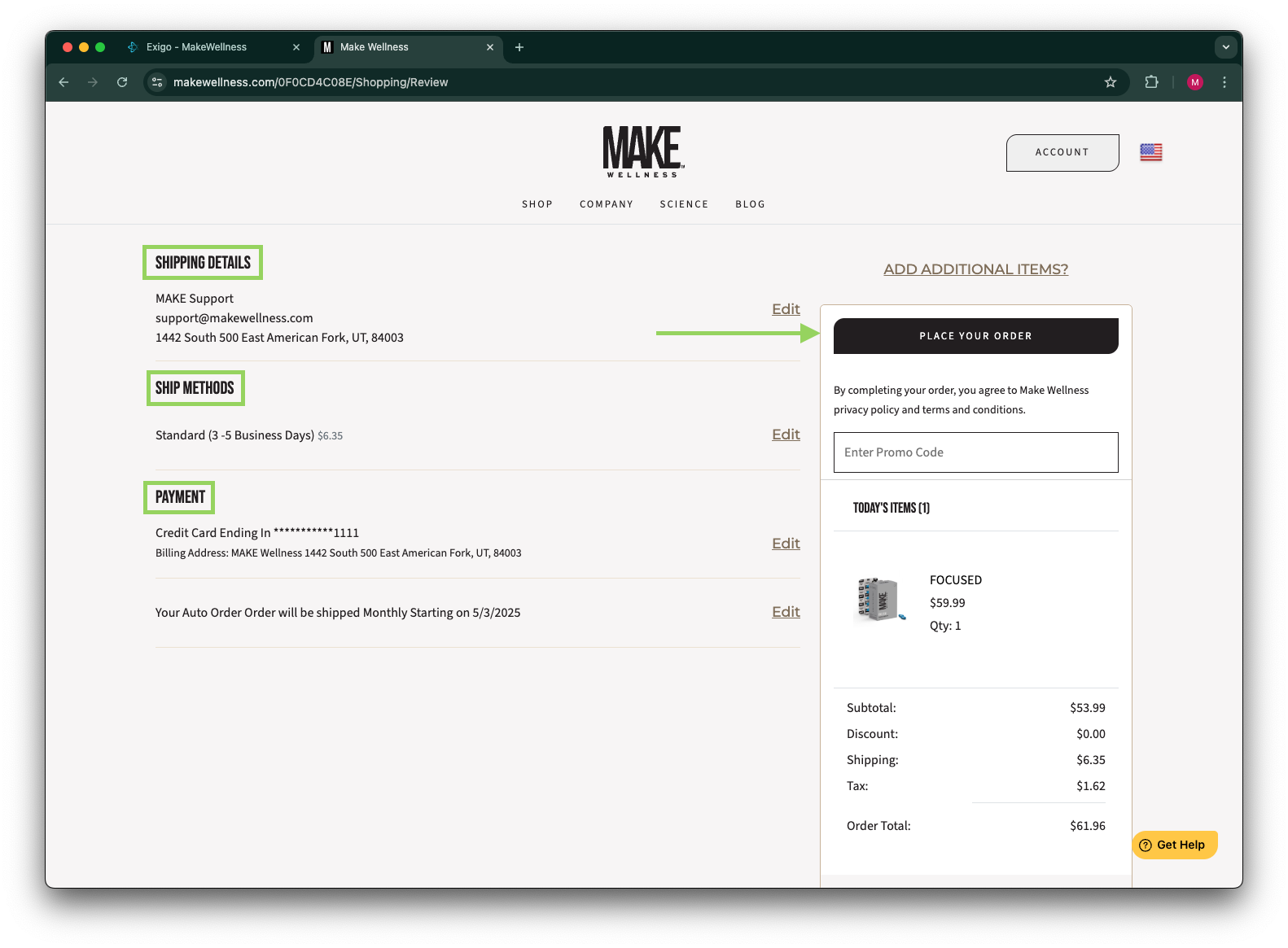The image size is (1288, 948).
Task: Click the Standard (3 -5 Business Days) text
Action: pos(234,435)
